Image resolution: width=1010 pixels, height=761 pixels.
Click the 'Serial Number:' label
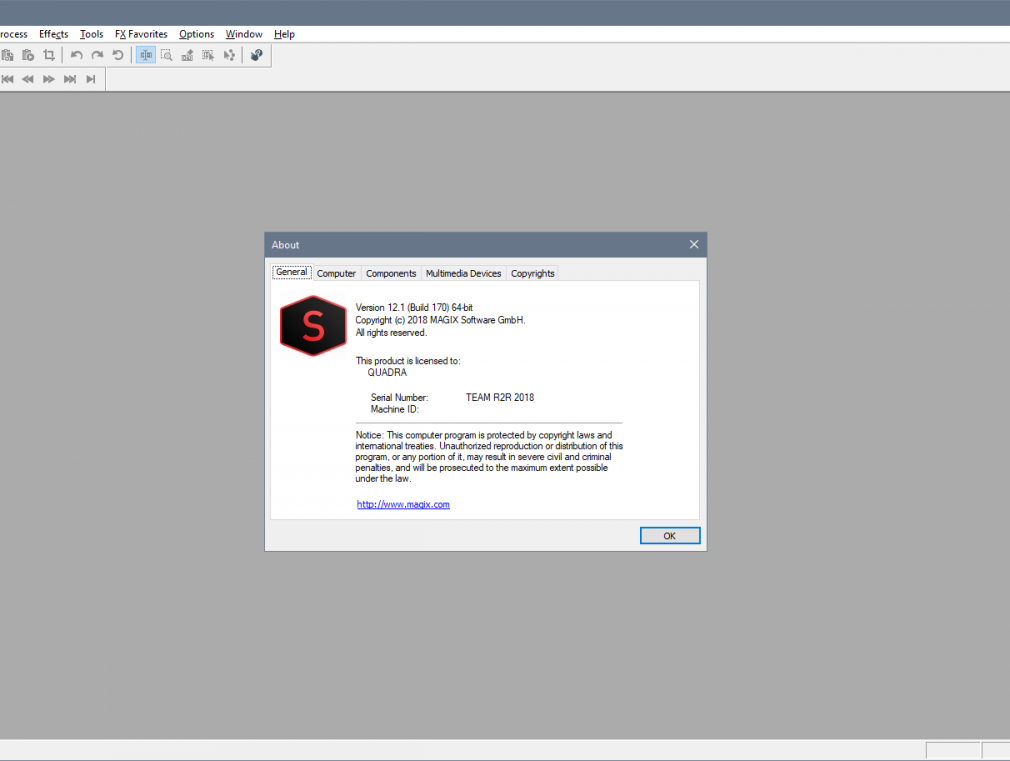[x=399, y=398]
